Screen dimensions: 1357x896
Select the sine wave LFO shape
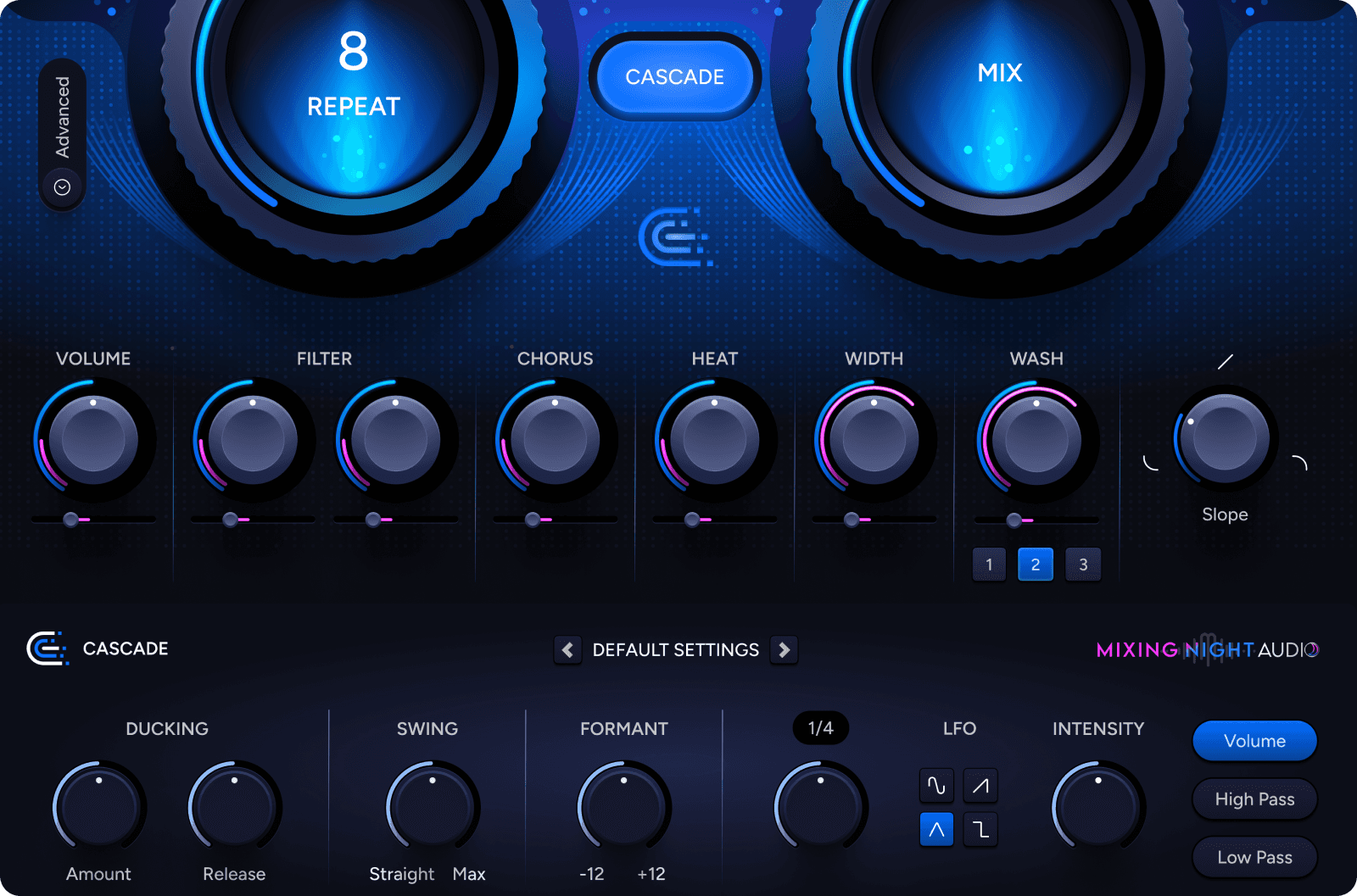point(935,785)
